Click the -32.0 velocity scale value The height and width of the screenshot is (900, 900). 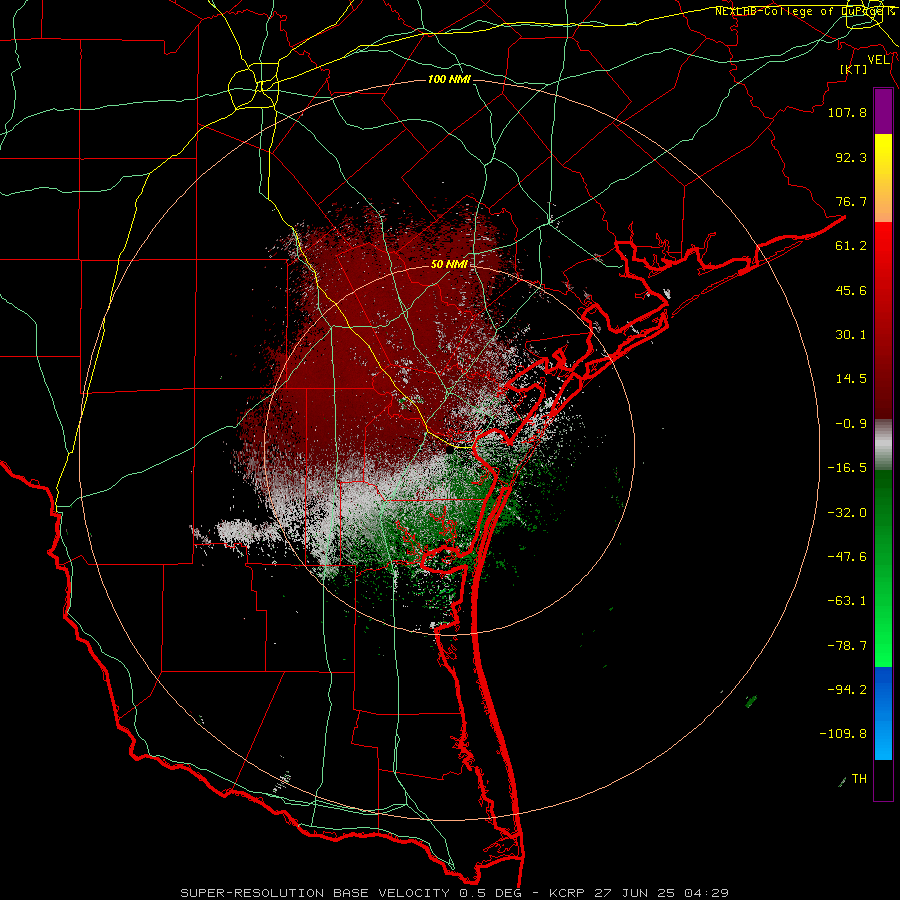pos(847,513)
